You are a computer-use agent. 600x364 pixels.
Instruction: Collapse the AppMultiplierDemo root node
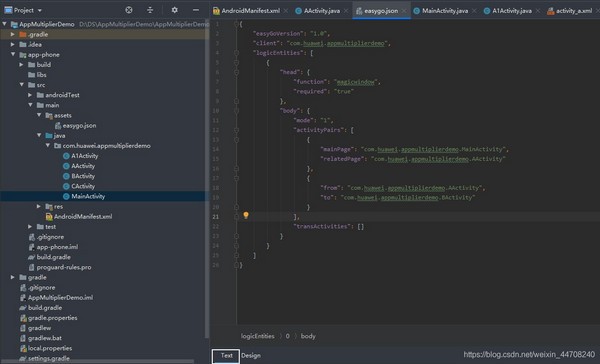5,24
